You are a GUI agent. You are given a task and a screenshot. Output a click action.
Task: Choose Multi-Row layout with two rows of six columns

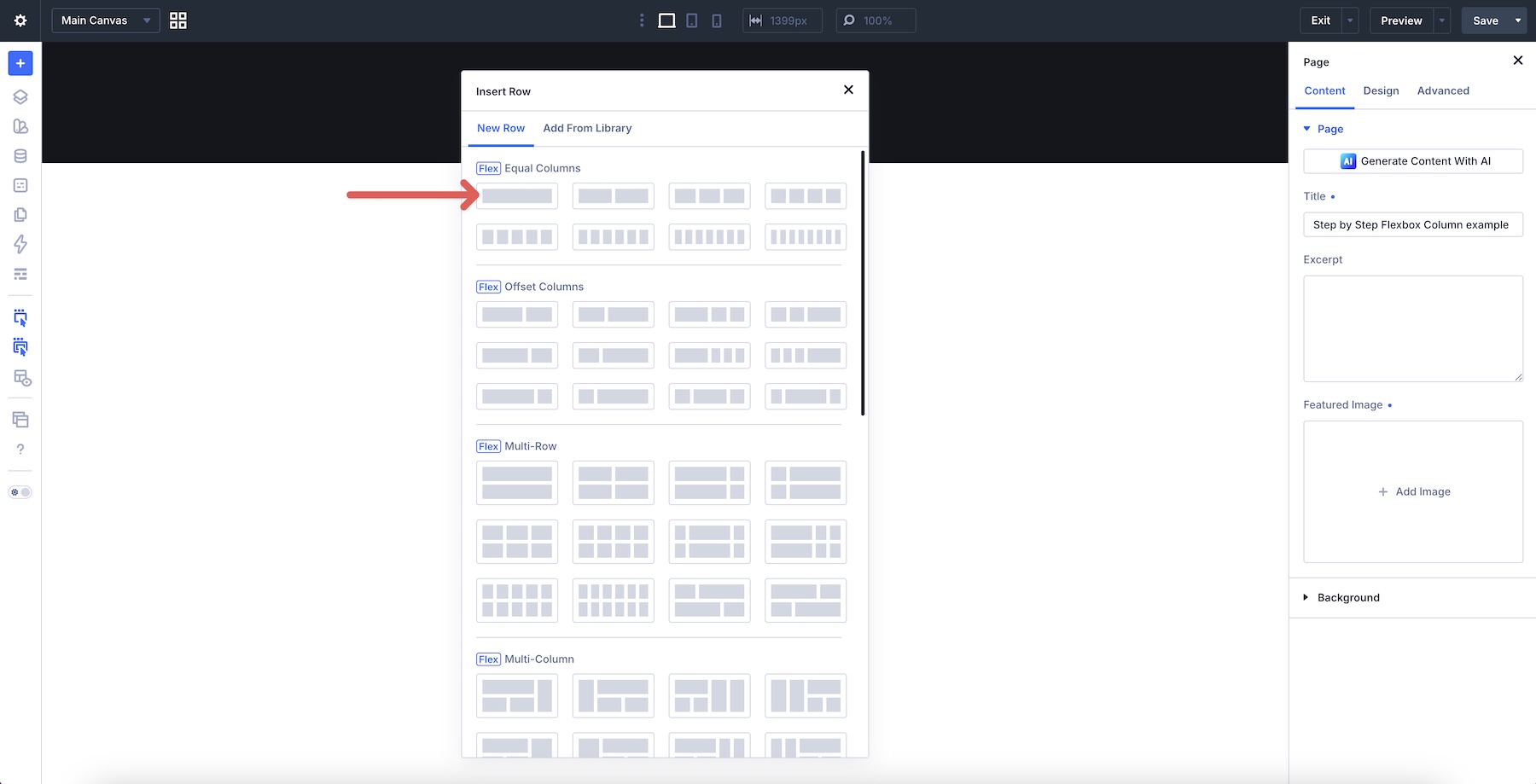point(614,601)
